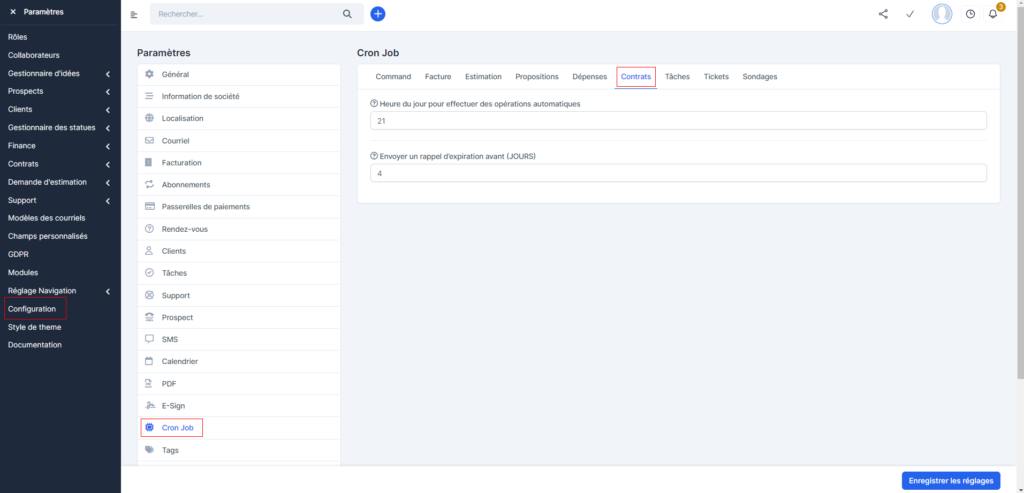Click the gear icon next to Général
Viewport: 1024px width, 493px height.
tap(149, 74)
